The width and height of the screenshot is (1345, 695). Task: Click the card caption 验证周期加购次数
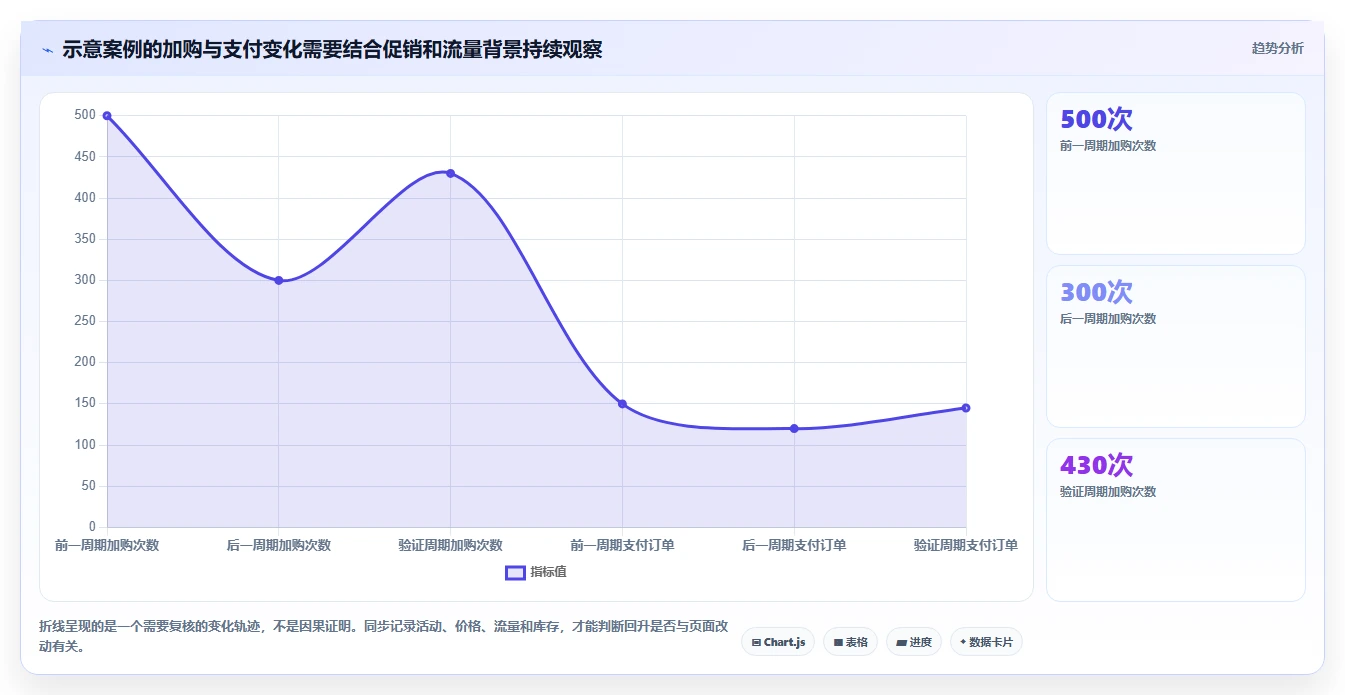coord(1108,492)
